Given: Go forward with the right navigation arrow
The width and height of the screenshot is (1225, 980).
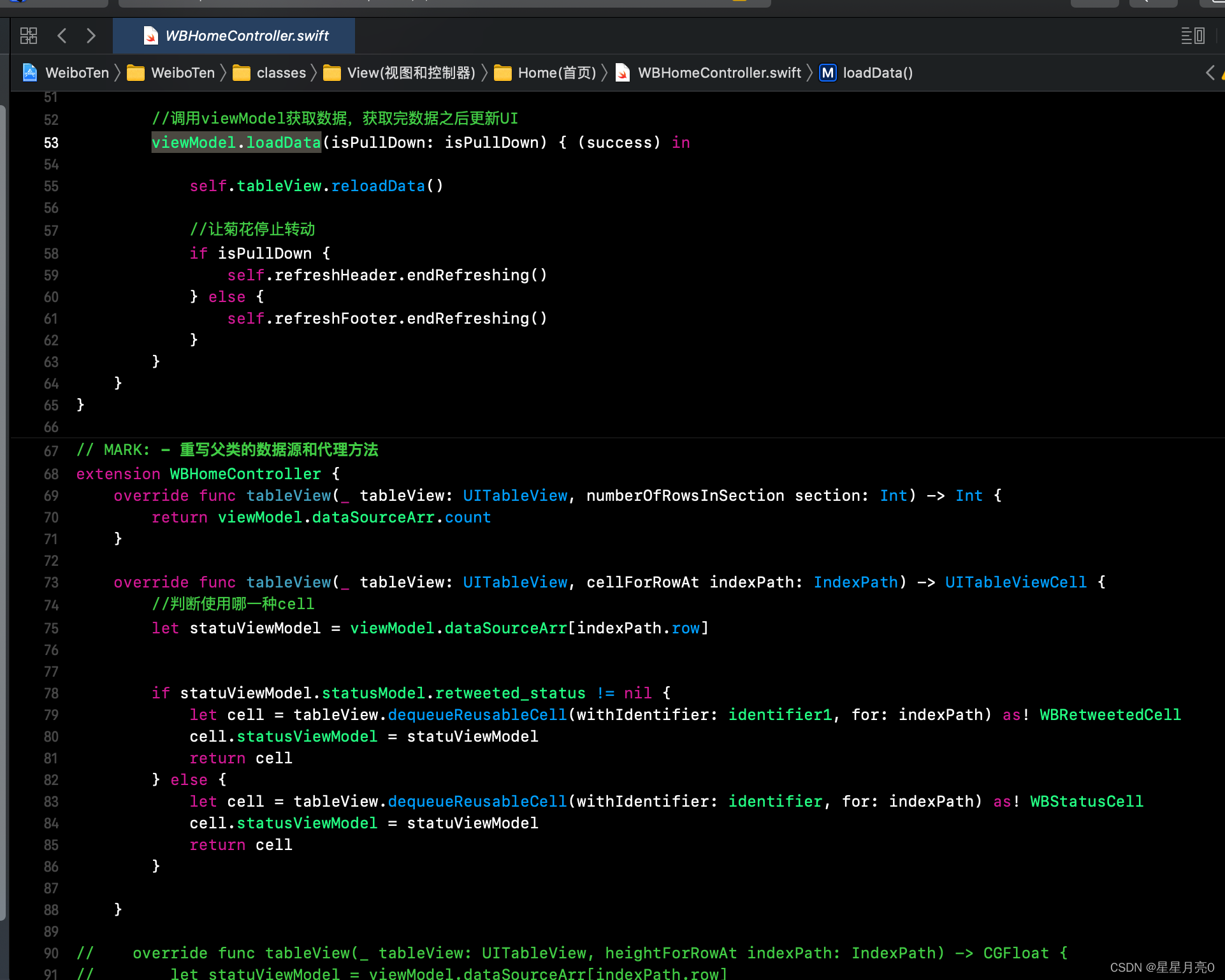Looking at the screenshot, I should (91, 36).
